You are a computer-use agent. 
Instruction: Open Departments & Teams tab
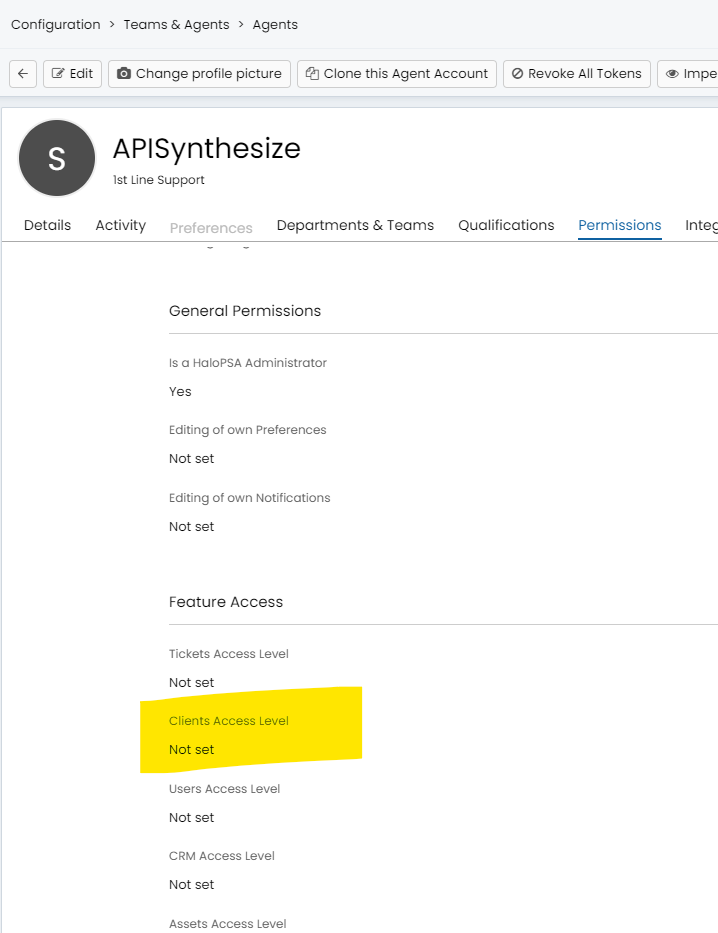(355, 225)
